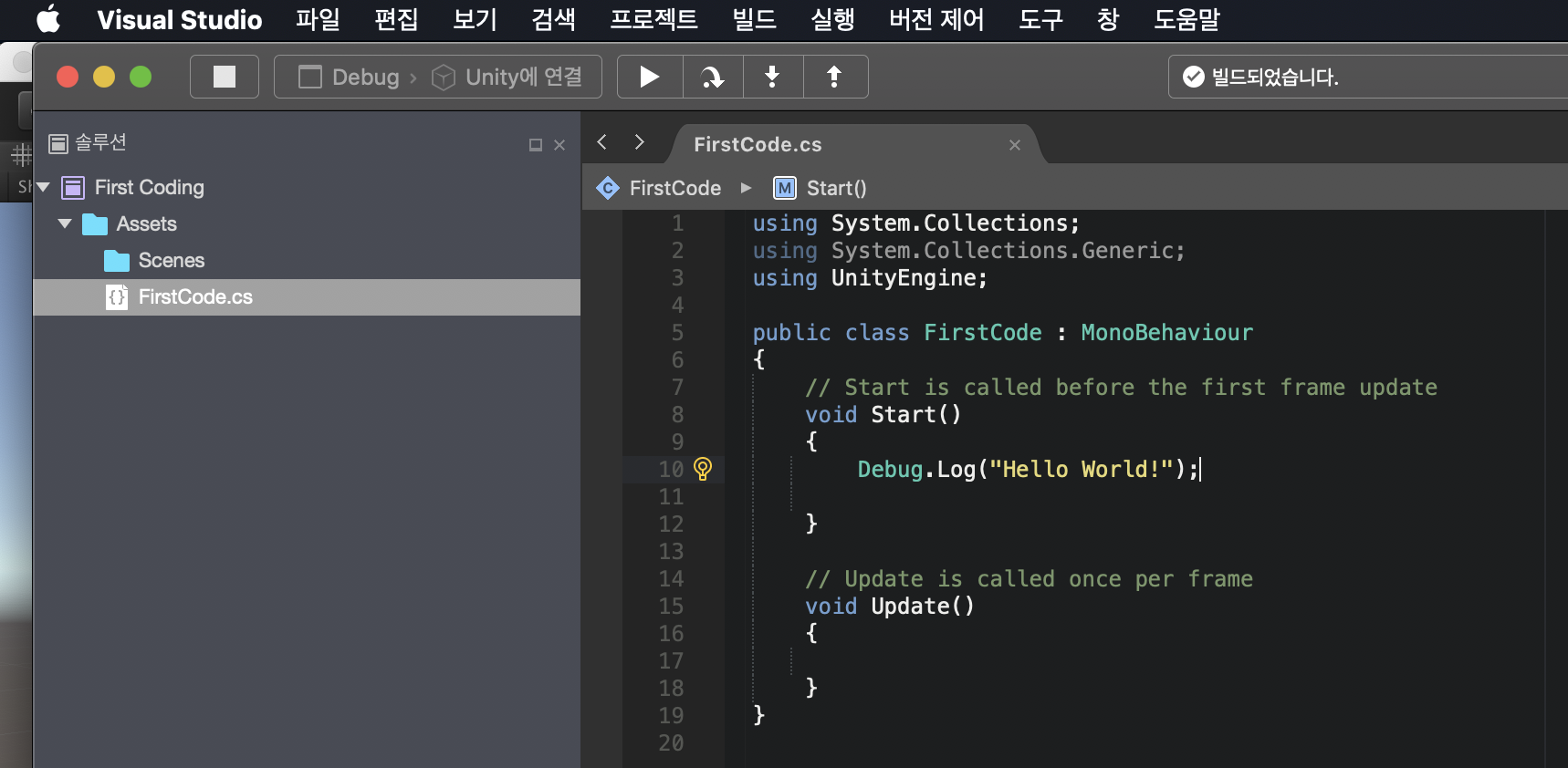Click the Step Out debug button
The height and width of the screenshot is (768, 1568).
pyautogui.click(x=834, y=77)
